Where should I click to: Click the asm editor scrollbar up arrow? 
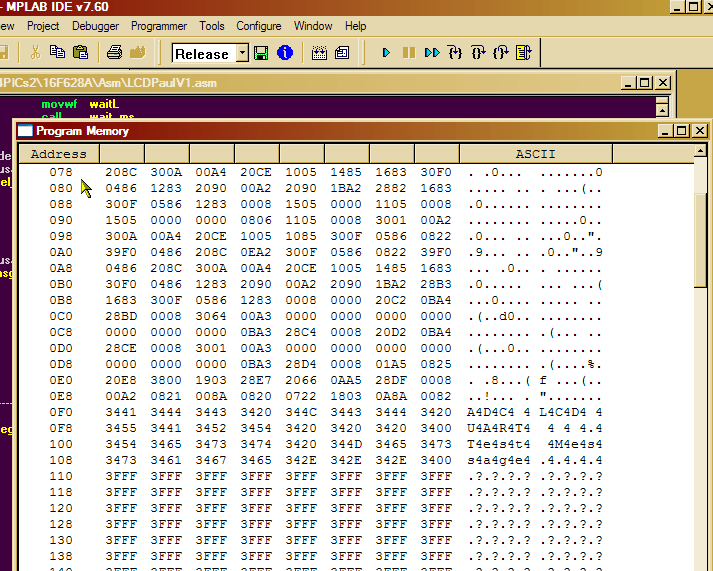[x=663, y=110]
